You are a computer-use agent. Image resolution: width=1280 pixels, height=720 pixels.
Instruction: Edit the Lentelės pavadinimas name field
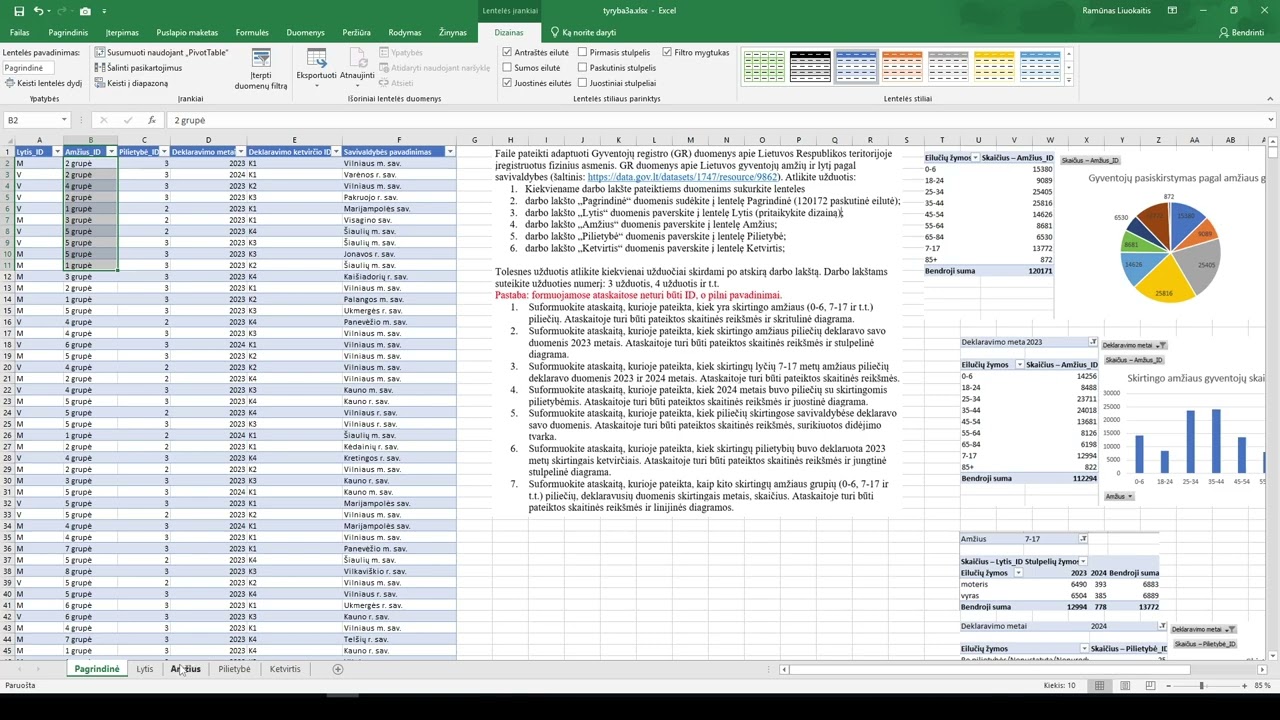point(28,68)
